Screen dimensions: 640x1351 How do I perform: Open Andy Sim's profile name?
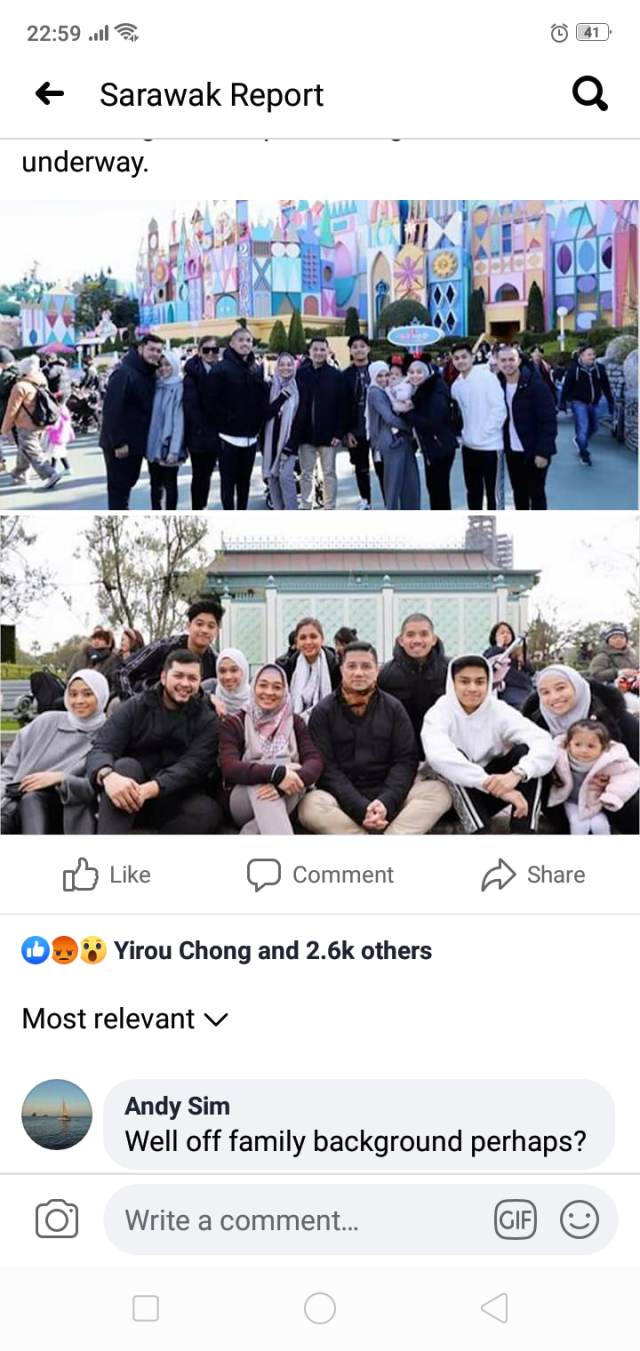[177, 1106]
